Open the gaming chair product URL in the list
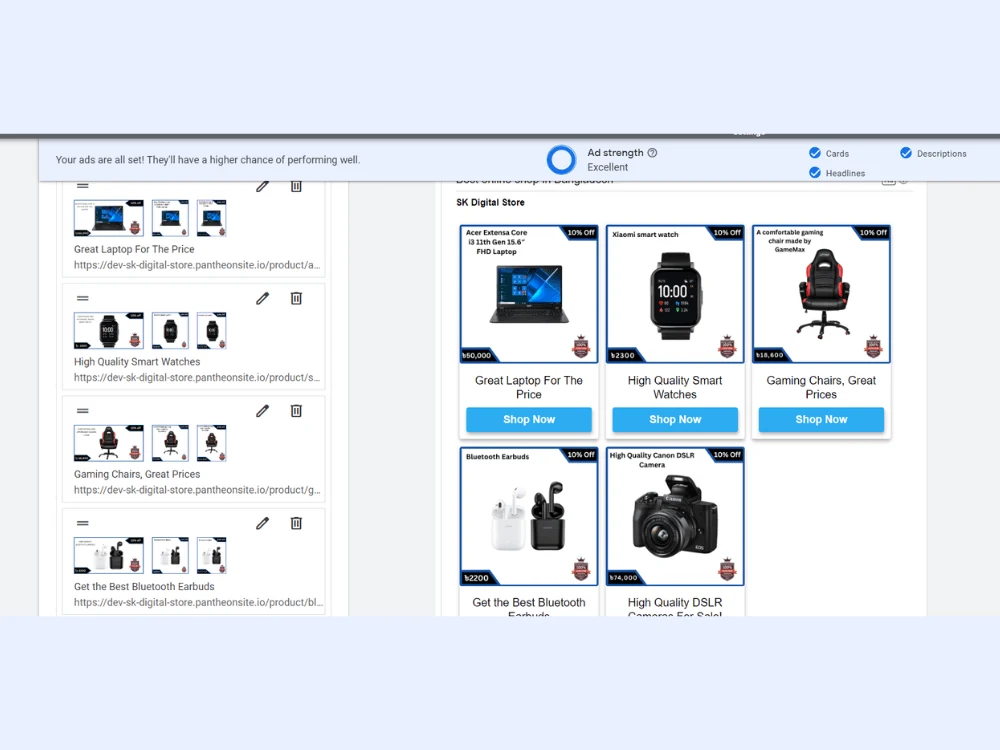Screen dimensions: 1000x750 click(x=196, y=489)
